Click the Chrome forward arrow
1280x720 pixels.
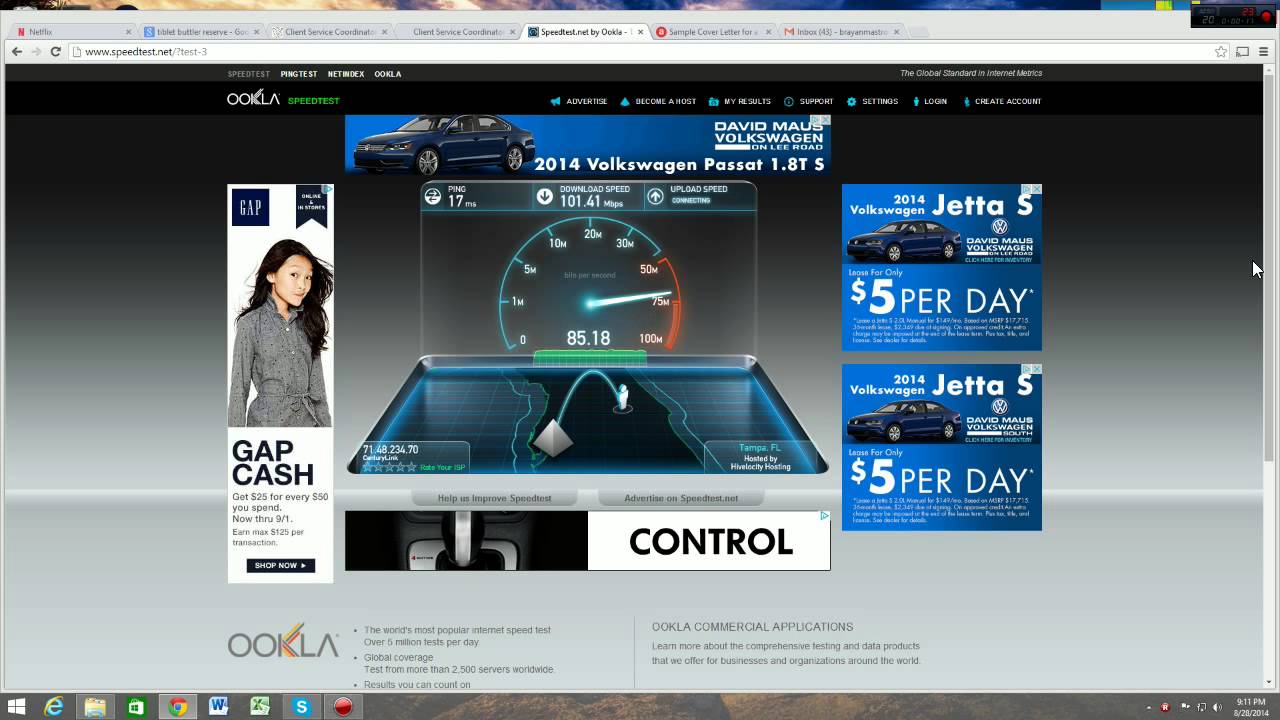point(36,51)
